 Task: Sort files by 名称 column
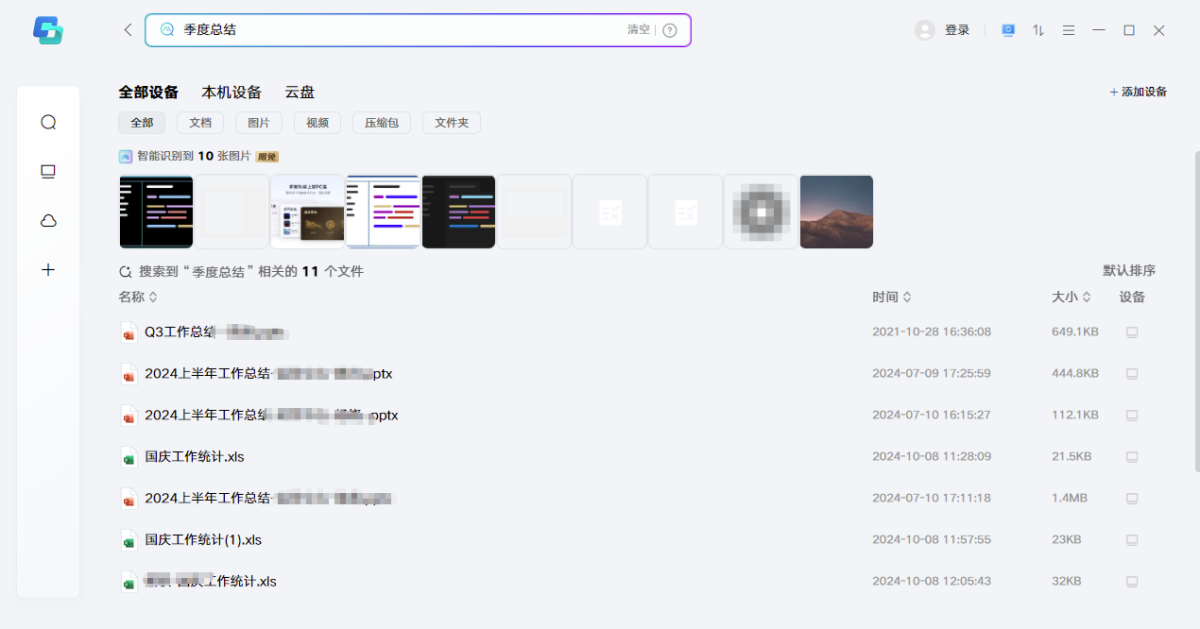point(137,297)
